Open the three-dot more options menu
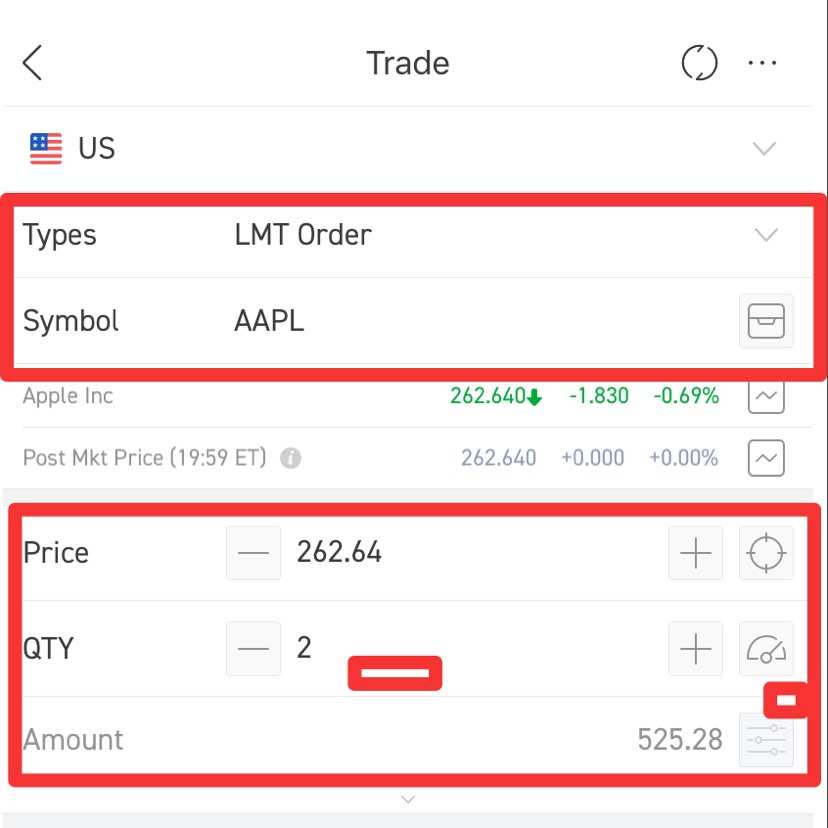Screen dimensions: 828x828 click(x=763, y=63)
